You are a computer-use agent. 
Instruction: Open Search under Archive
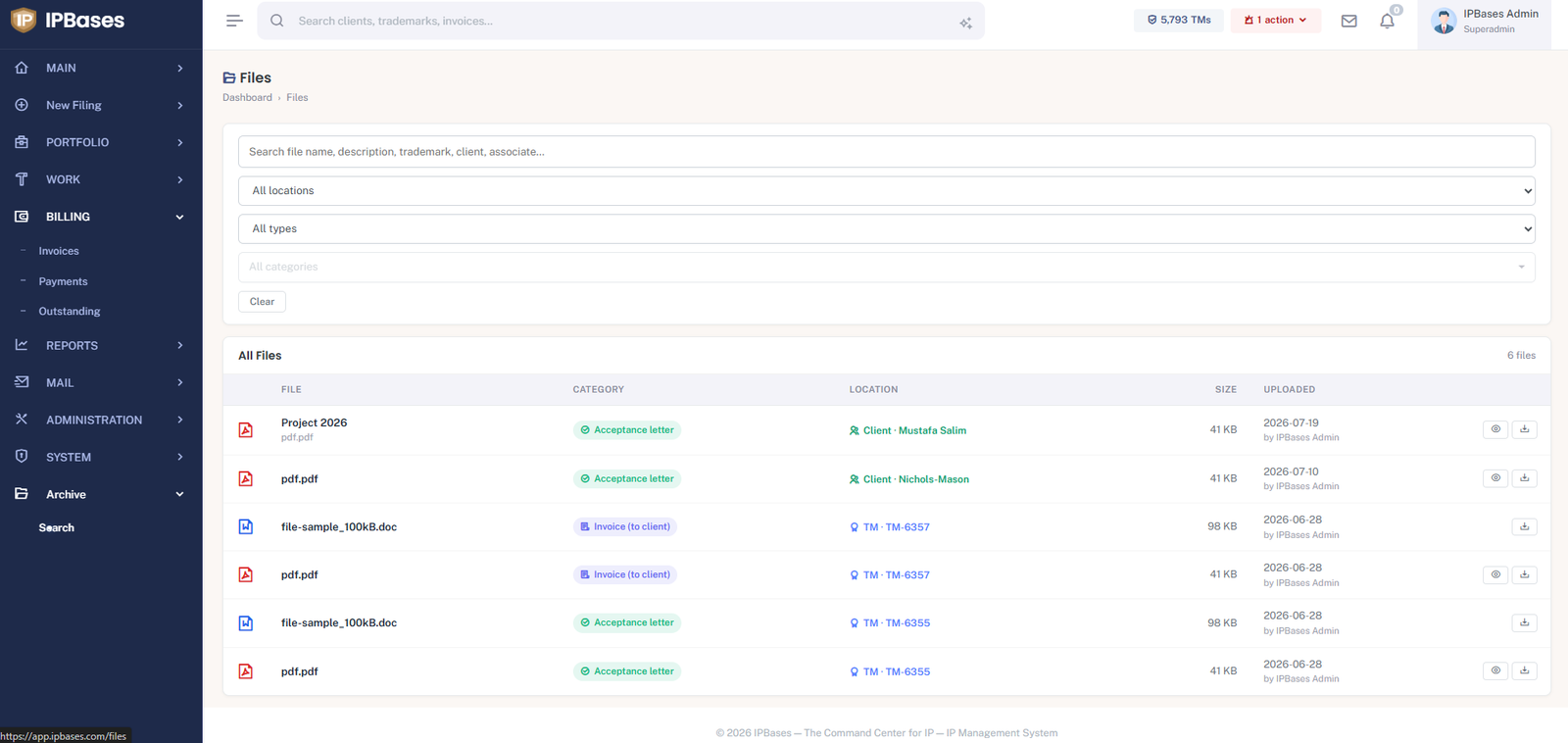tap(57, 527)
